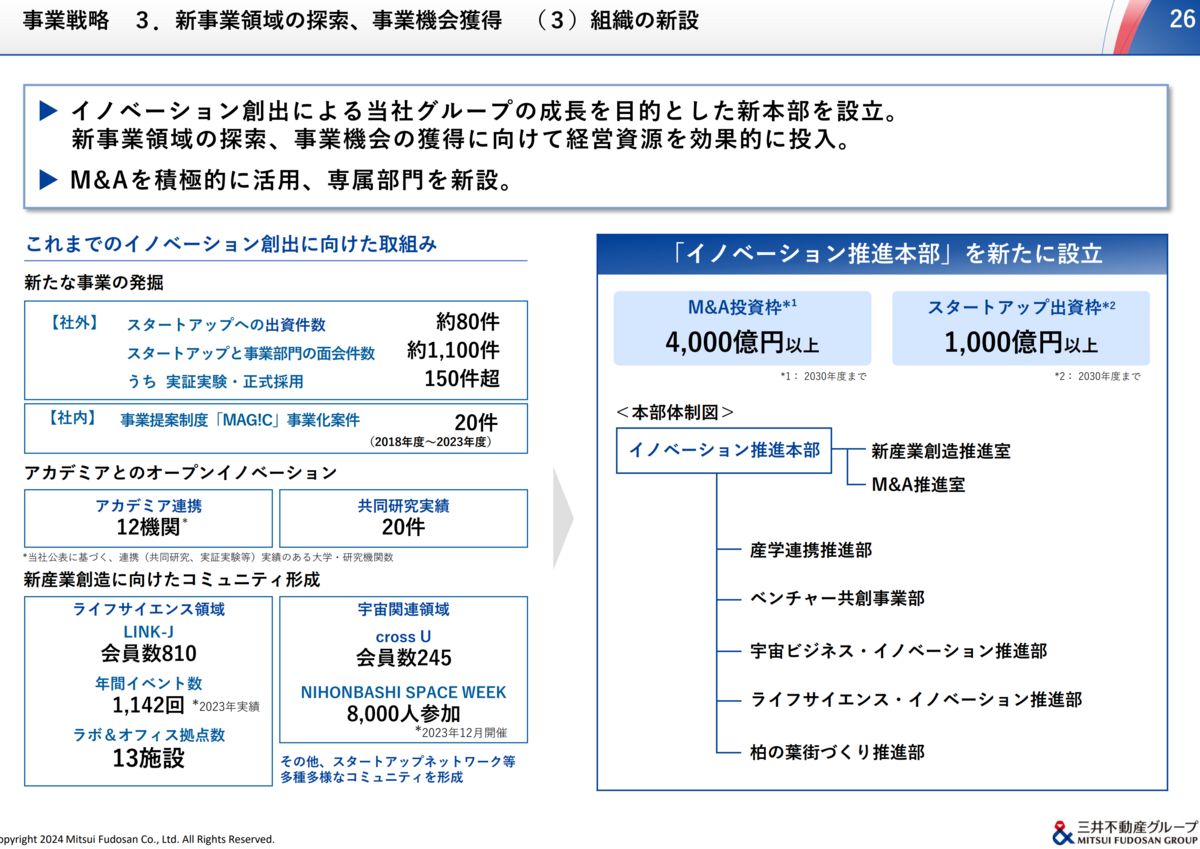Click the 150件超 value
The height and width of the screenshot is (849, 1200).
click(x=462, y=379)
